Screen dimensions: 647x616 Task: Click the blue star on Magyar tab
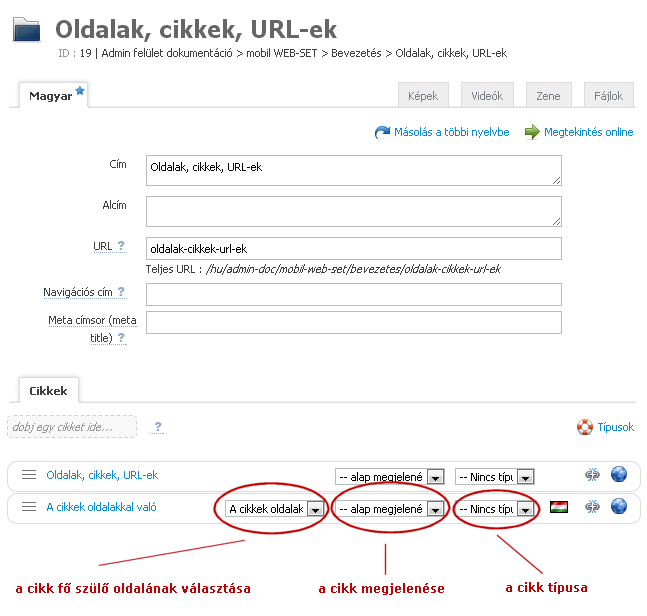[x=80, y=91]
